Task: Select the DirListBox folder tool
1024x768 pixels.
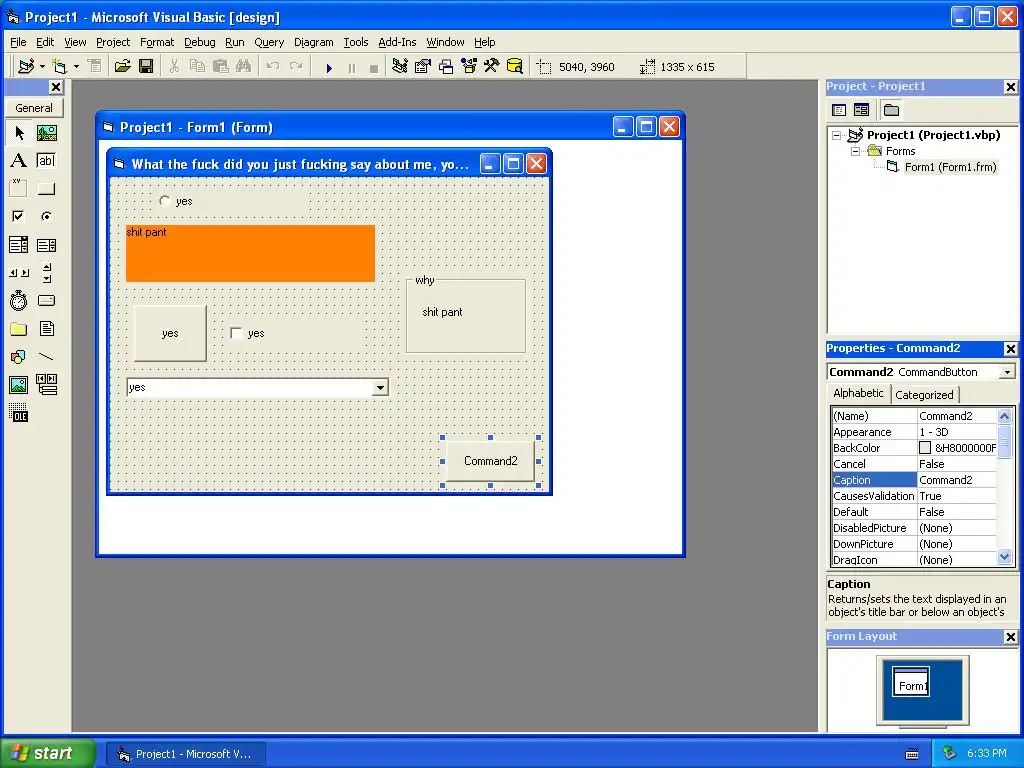Action: click(x=19, y=328)
